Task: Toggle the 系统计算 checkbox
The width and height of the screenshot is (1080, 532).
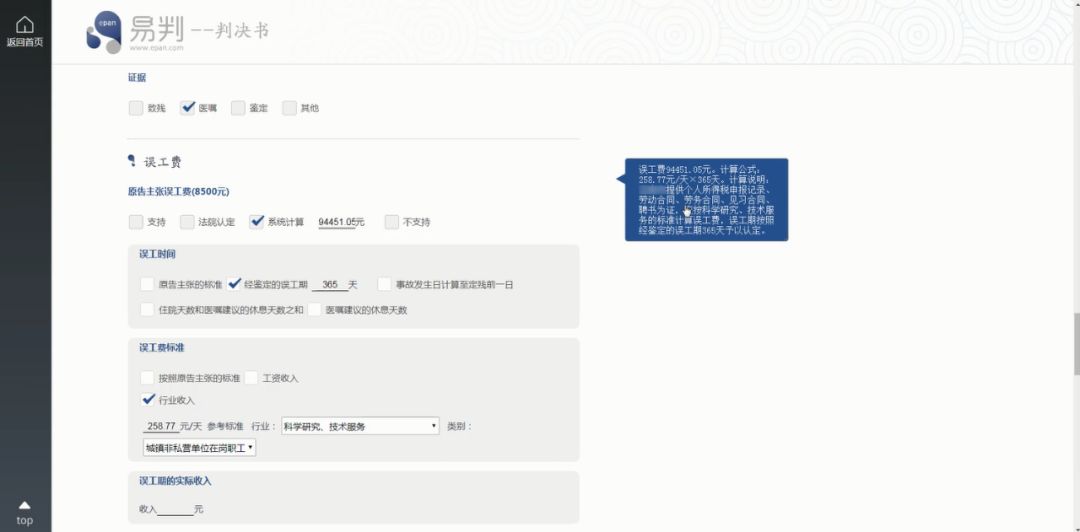Action: (257, 221)
